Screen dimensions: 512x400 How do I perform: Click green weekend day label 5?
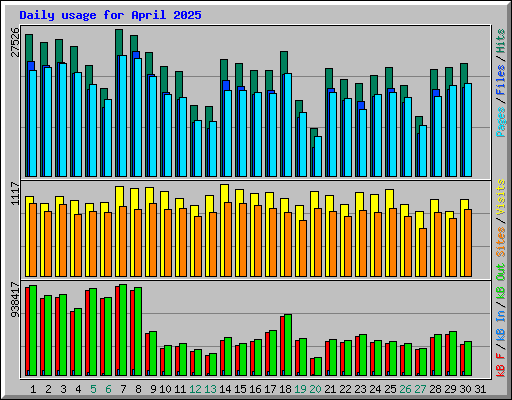click(93, 389)
